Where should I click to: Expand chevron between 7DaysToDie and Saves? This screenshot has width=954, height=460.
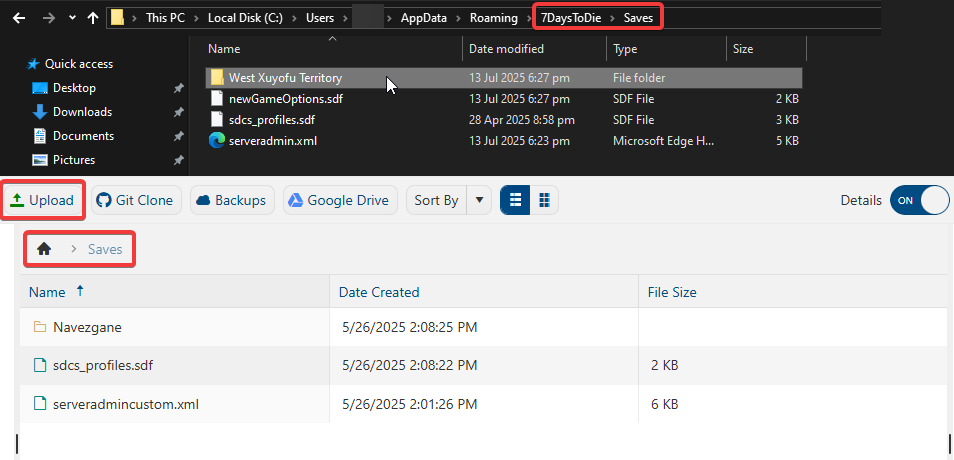[612, 18]
